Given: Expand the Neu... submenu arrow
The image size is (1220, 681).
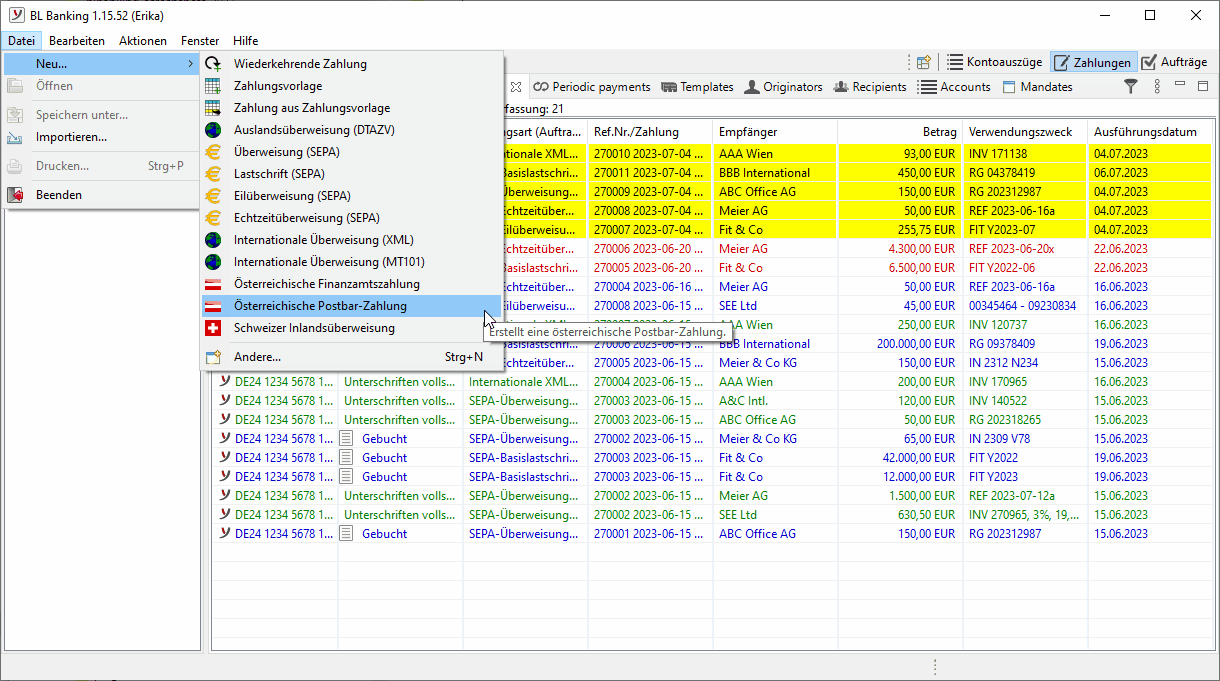Looking at the screenshot, I should [x=190, y=64].
